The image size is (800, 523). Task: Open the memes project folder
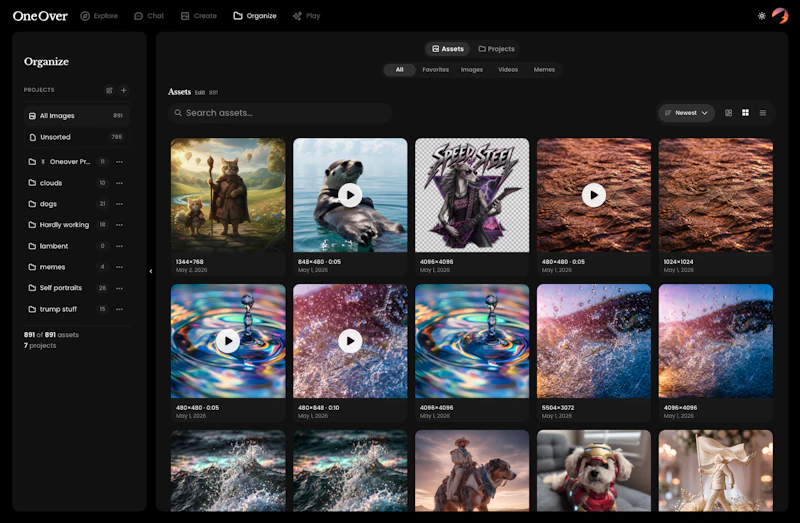tap(52, 267)
